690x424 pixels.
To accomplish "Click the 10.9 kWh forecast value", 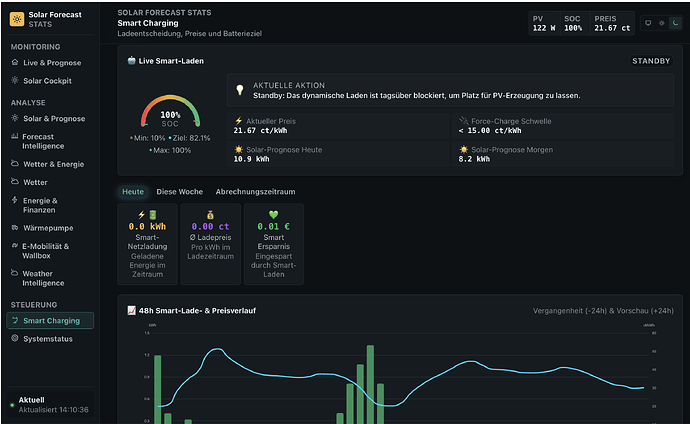I will 251,159.
